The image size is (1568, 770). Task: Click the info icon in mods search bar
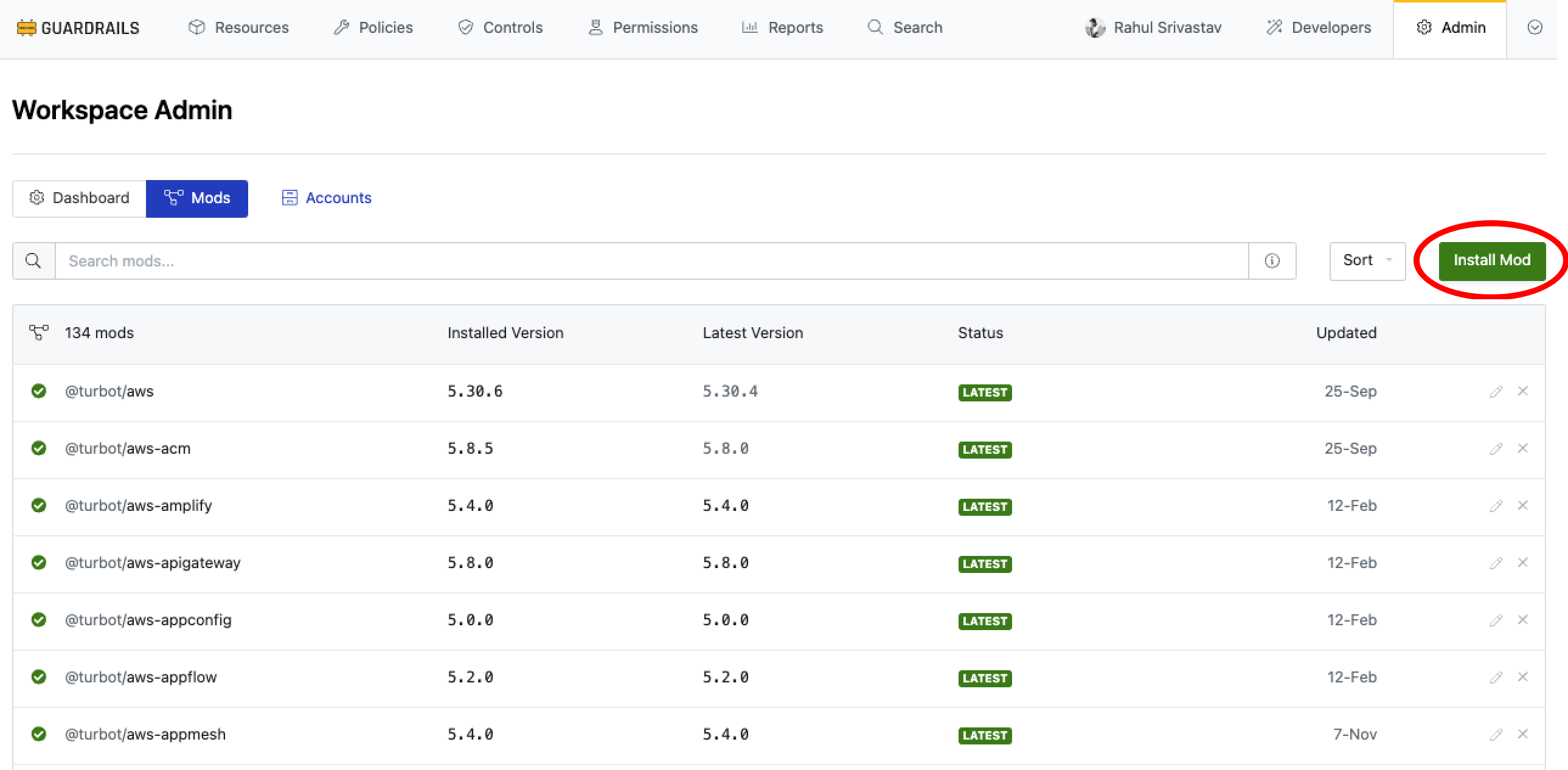1272,261
